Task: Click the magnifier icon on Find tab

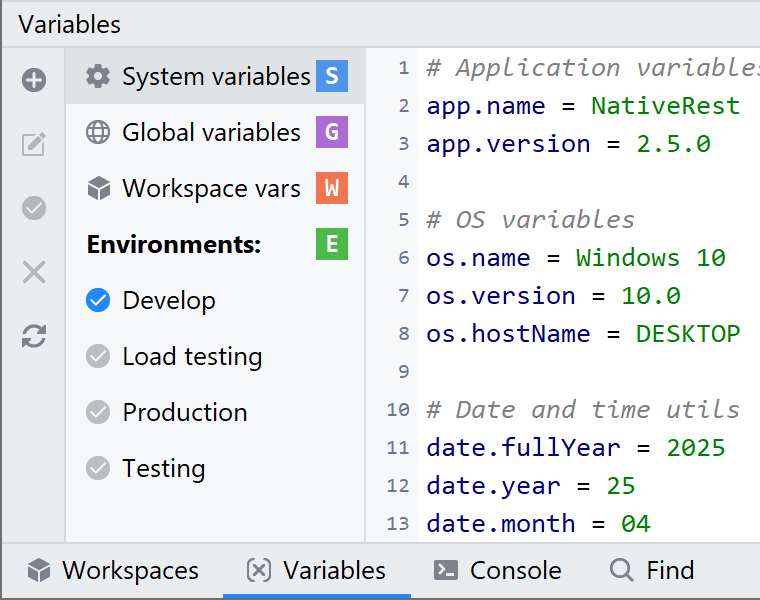Action: tap(622, 570)
